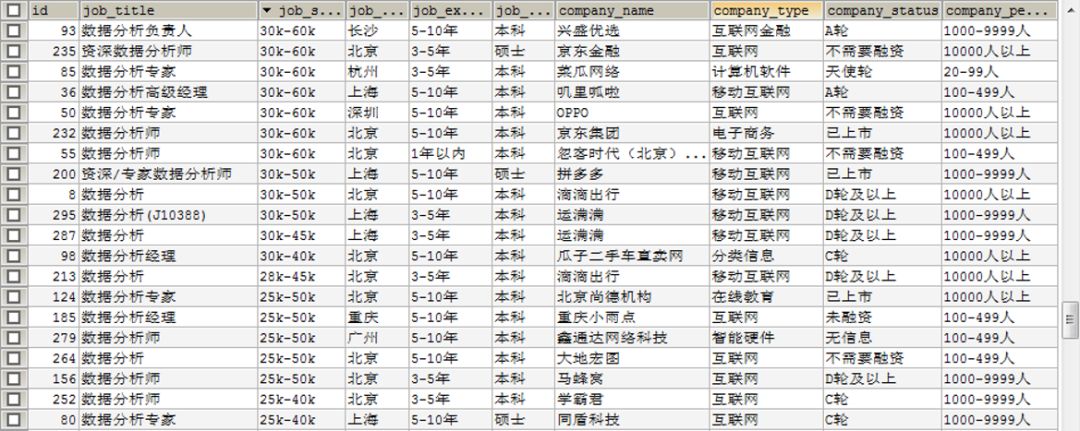1080x431 pixels.
Task: Select the company cell 鑫通达网络科技
Action: pos(632,338)
